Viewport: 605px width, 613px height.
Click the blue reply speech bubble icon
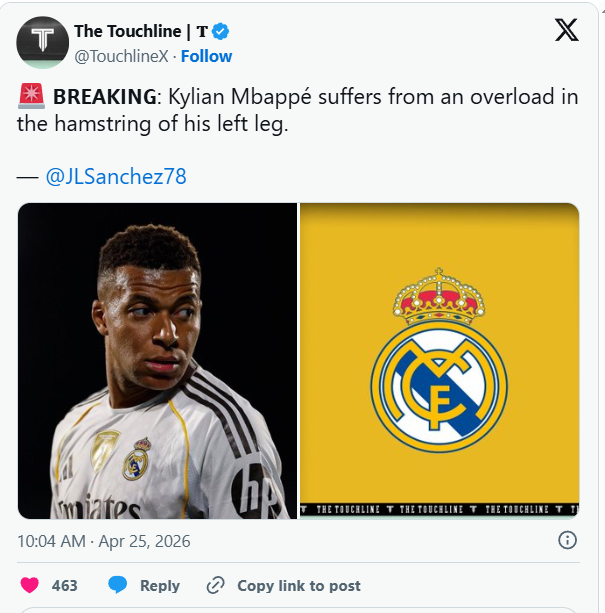[x=118, y=585]
